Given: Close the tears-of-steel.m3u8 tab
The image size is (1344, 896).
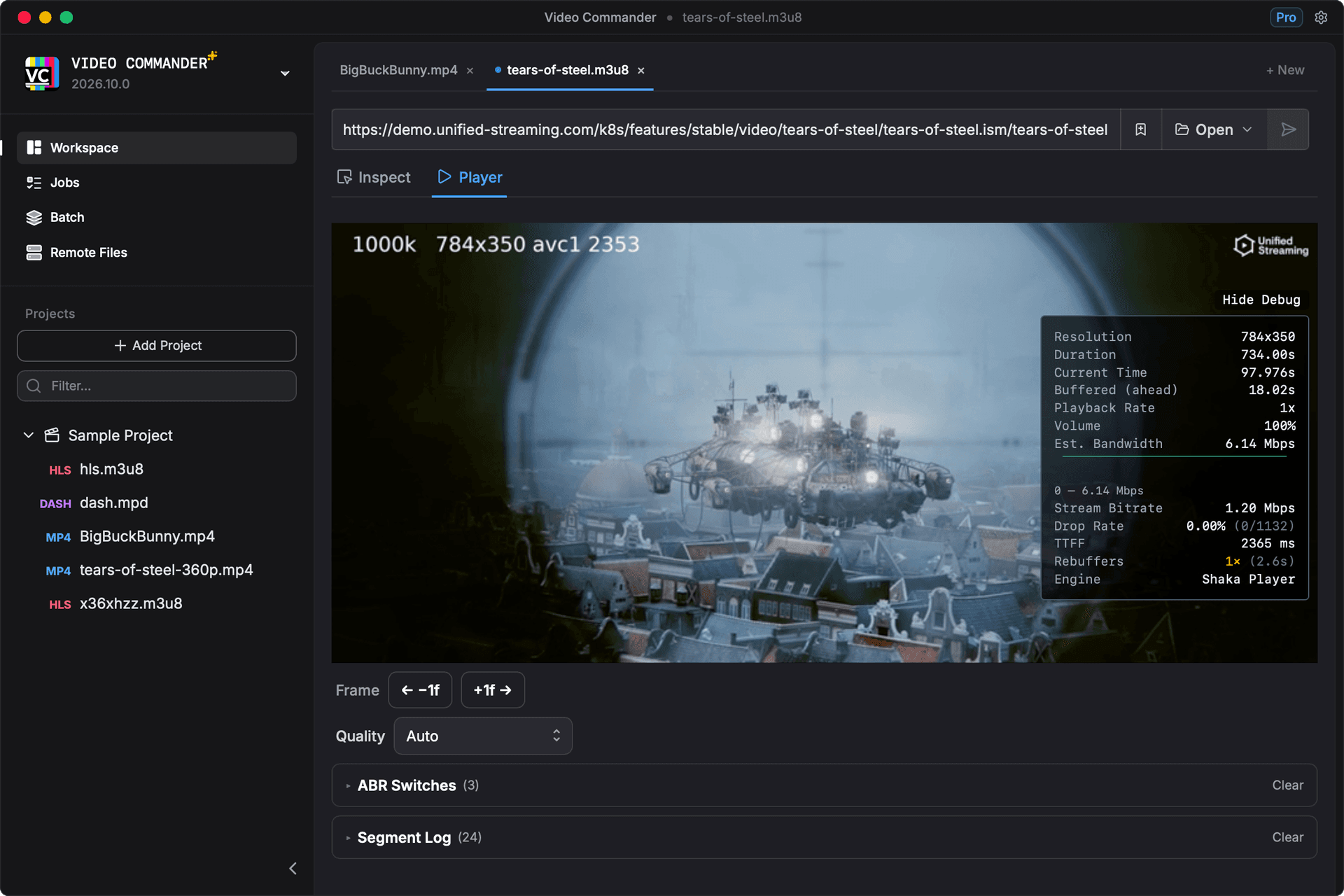Looking at the screenshot, I should coord(641,71).
